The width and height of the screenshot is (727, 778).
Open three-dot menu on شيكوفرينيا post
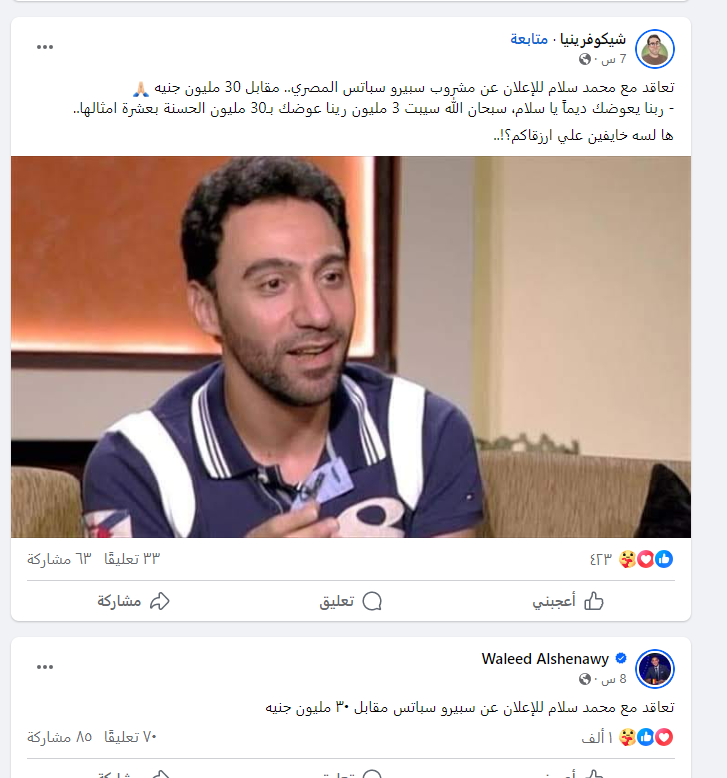[x=45, y=47]
